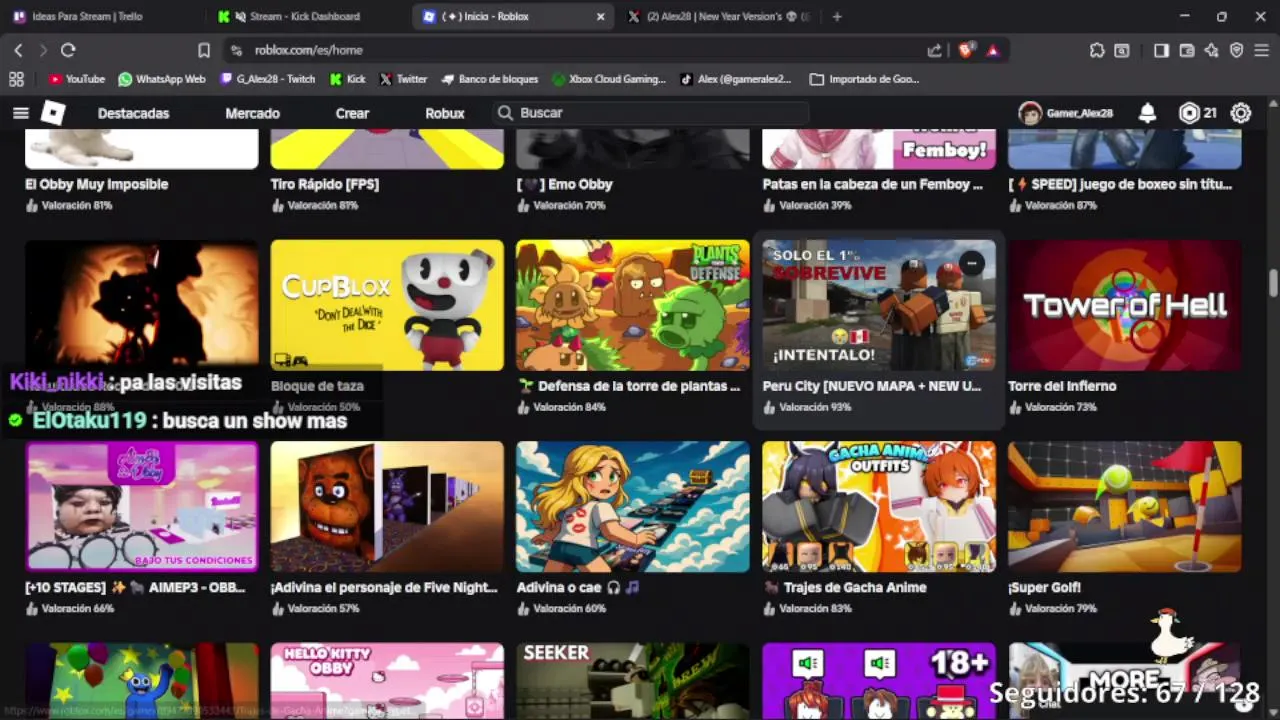Open the Robux balance icon

click(x=1189, y=113)
